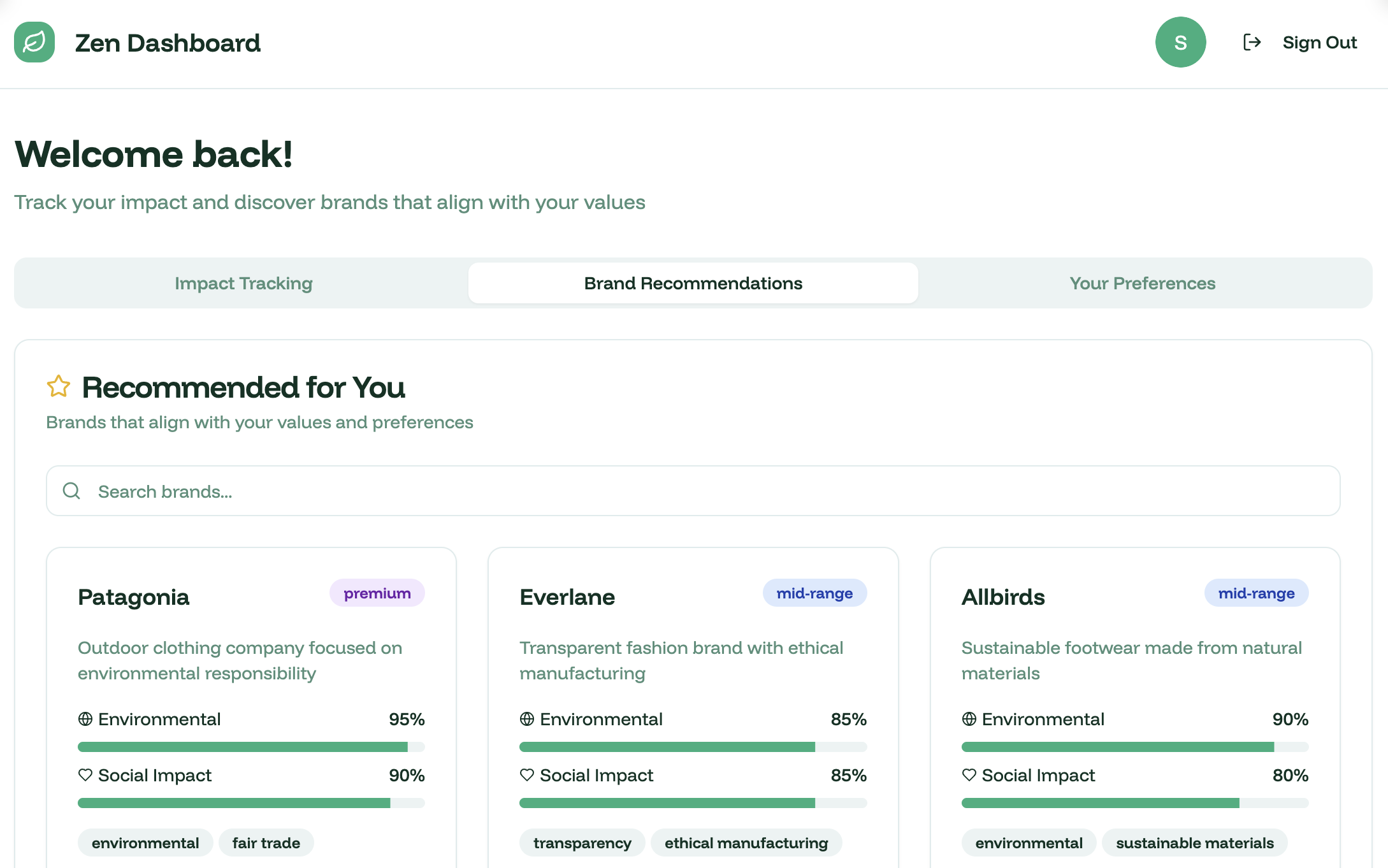This screenshot has width=1388, height=868.
Task: Click Everlane's 85% Social Impact score
Action: coord(848,775)
